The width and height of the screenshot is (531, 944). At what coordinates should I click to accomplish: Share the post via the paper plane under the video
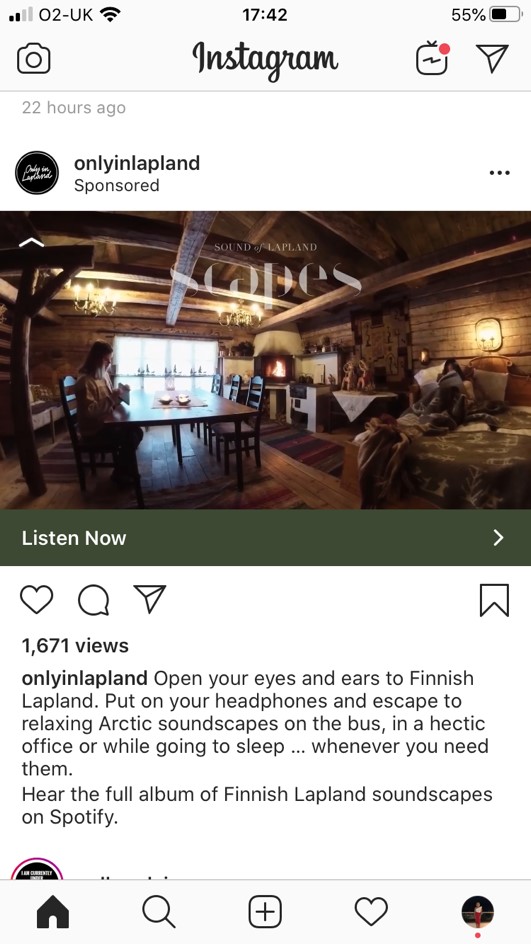click(149, 599)
